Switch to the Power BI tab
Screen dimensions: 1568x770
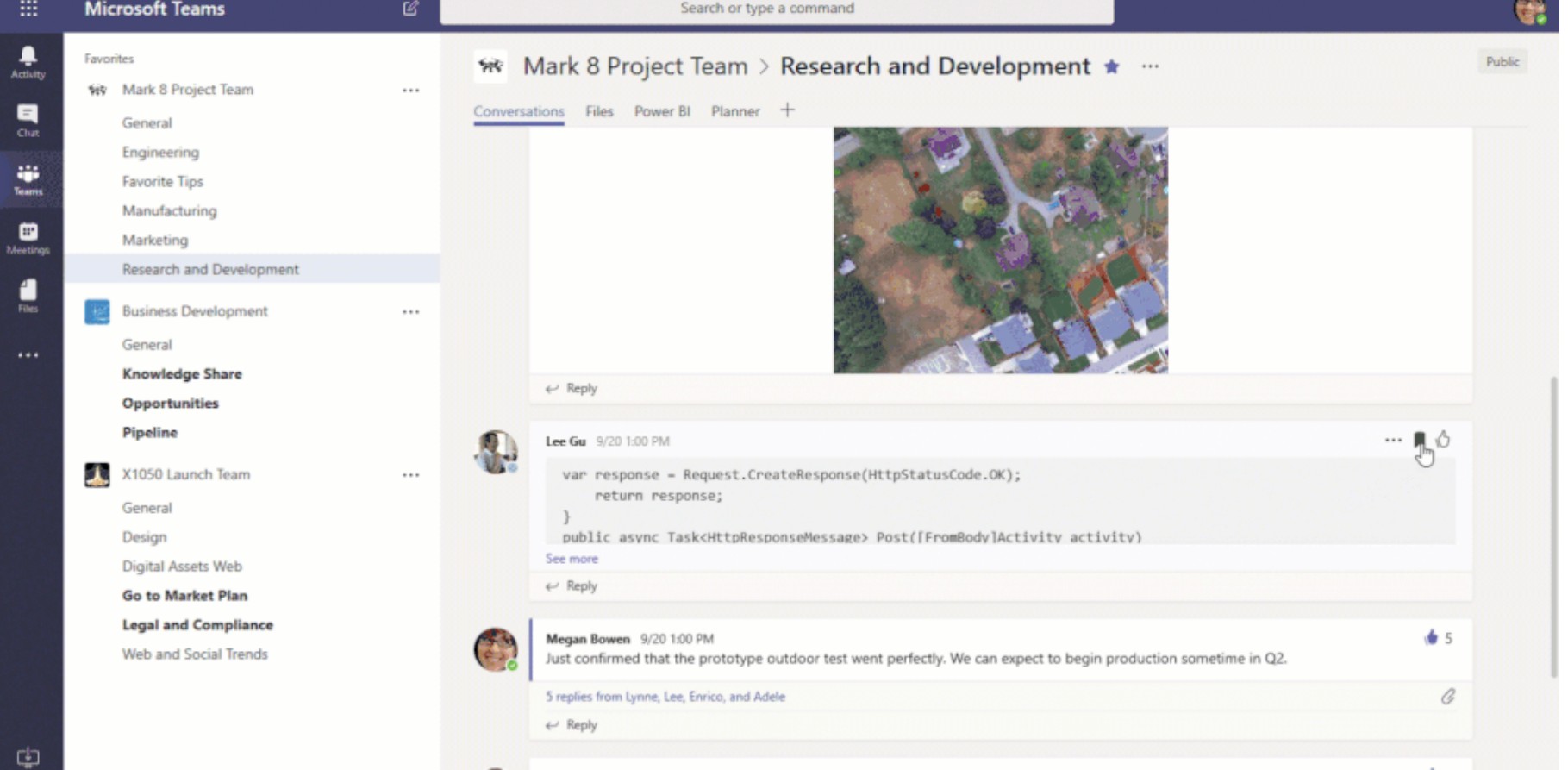tap(661, 111)
